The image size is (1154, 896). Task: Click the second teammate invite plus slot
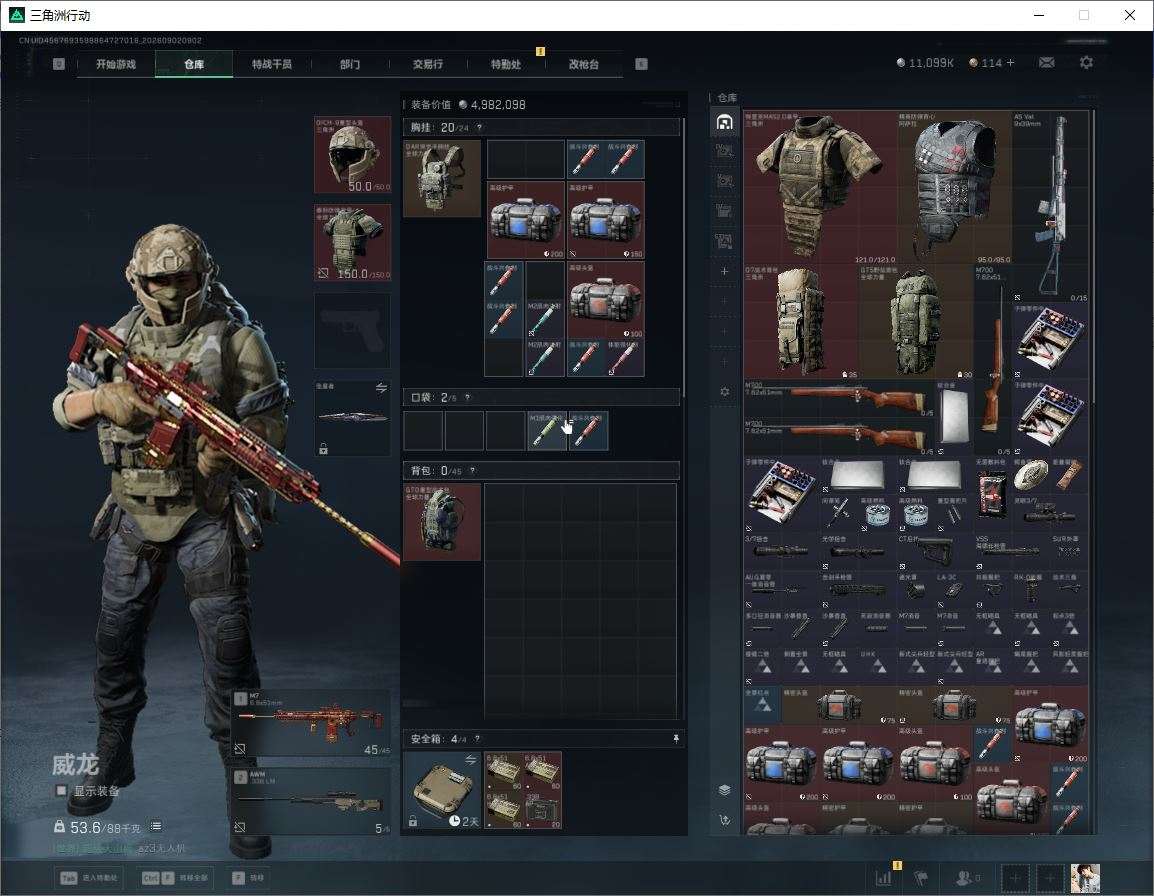(1050, 878)
